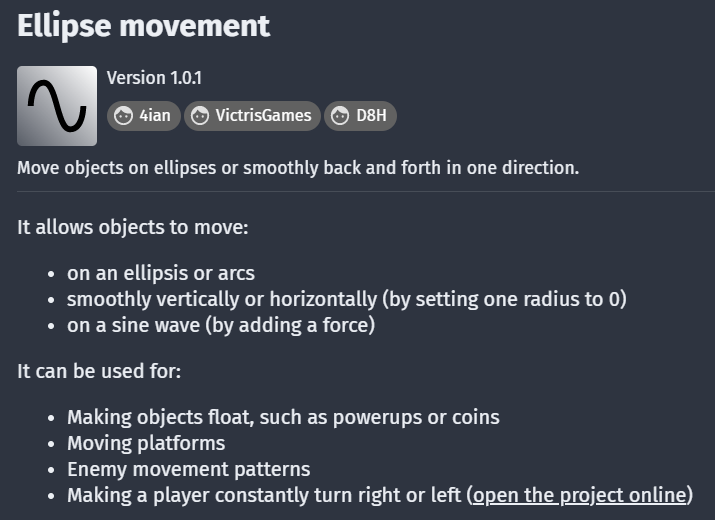Click the 'Enemy movement patterns' bullet
This screenshot has width=715, height=520.
pos(189,470)
